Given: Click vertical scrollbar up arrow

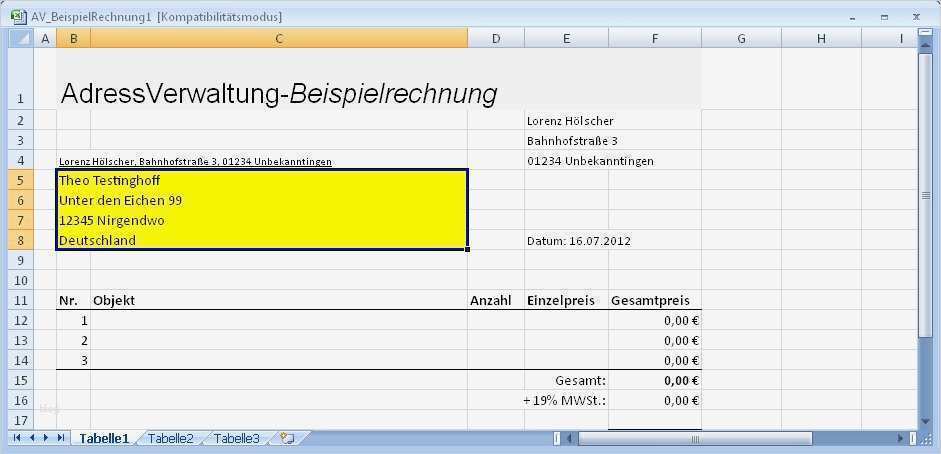Looking at the screenshot, I should [925, 47].
